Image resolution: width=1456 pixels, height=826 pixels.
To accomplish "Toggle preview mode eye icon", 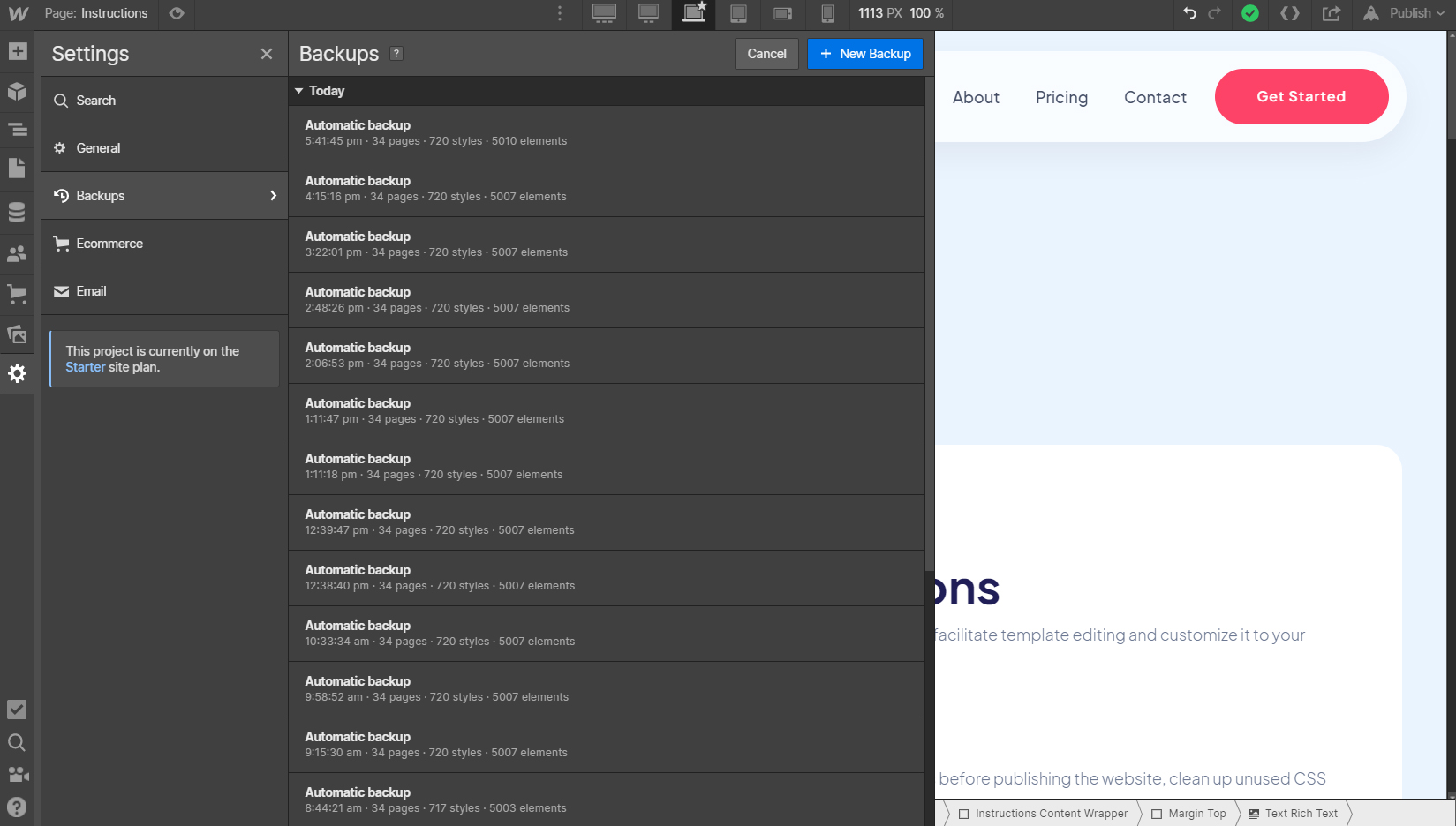I will pyautogui.click(x=177, y=13).
